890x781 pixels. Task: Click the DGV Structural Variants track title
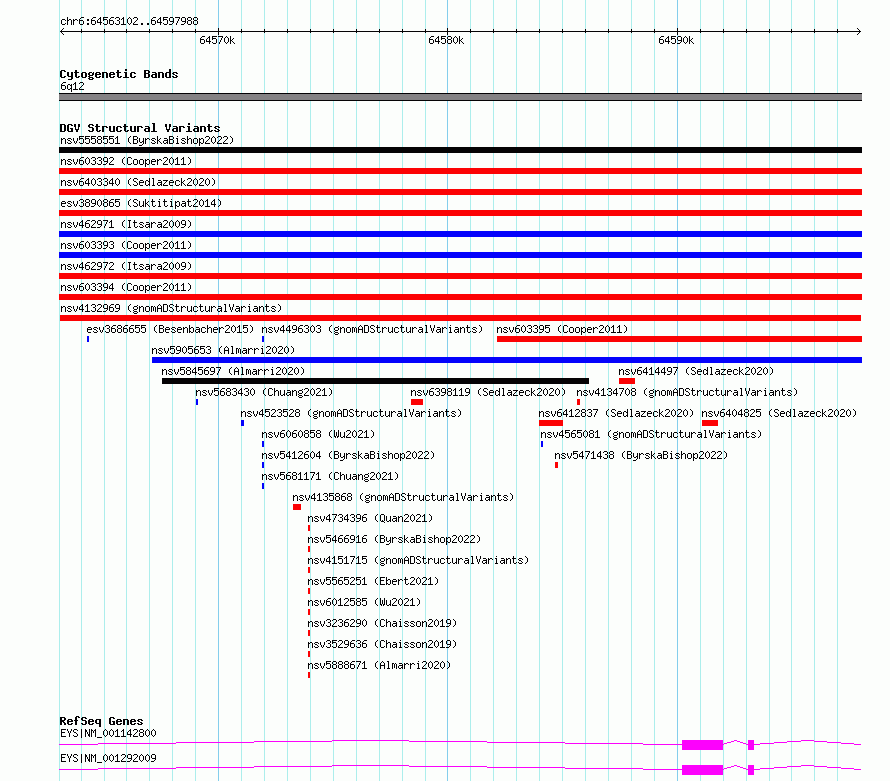pos(140,128)
